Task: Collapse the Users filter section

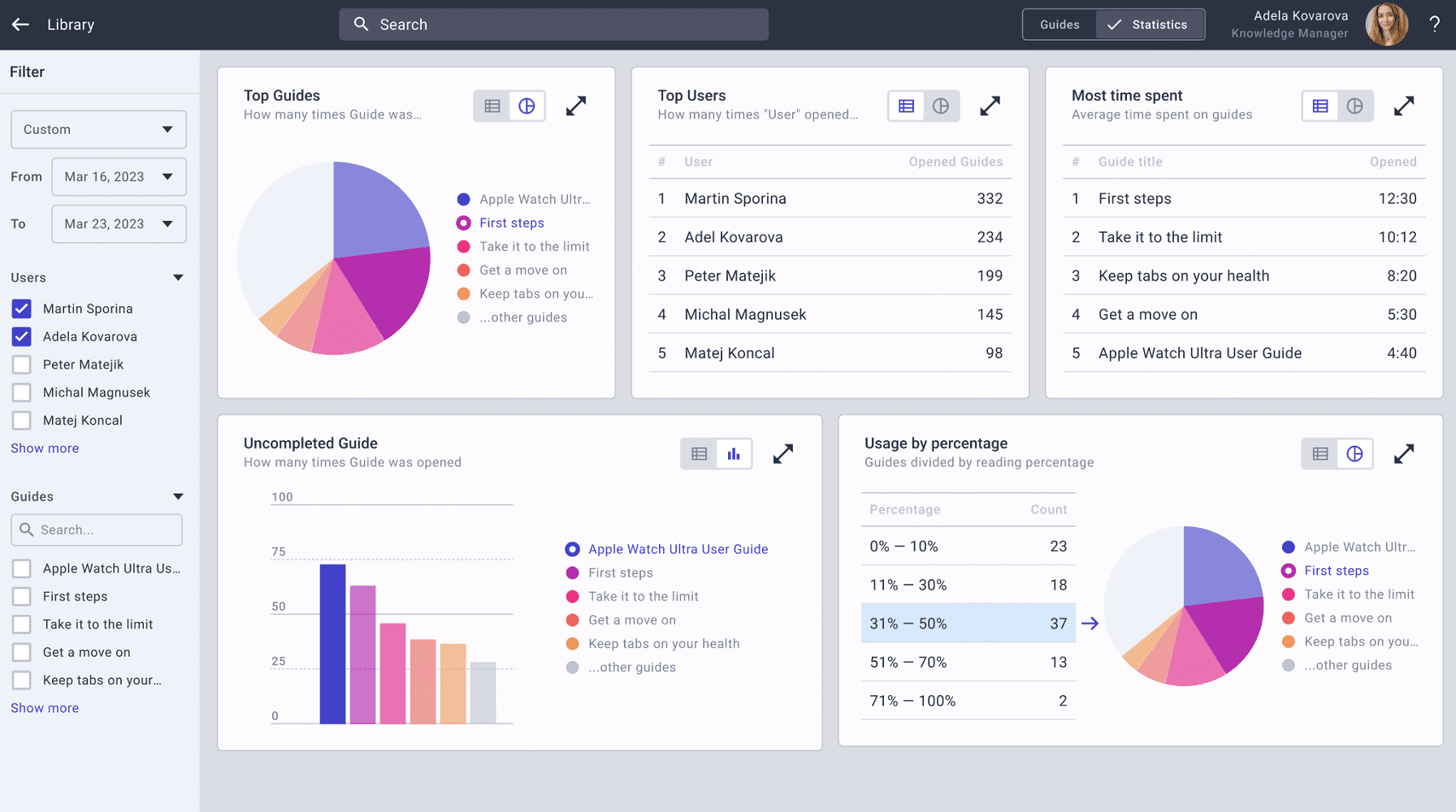Action: click(x=178, y=278)
